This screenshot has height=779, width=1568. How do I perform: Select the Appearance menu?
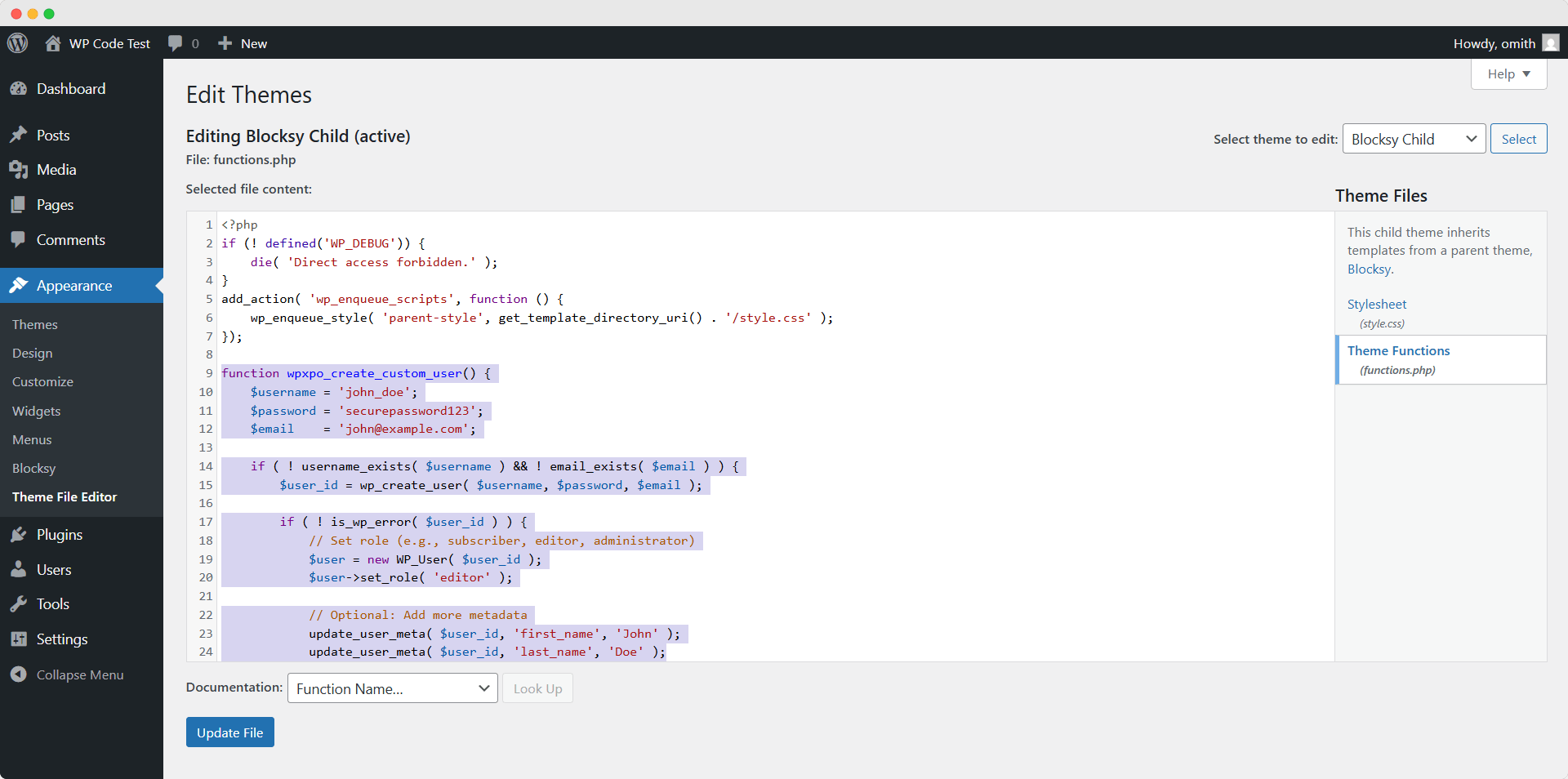[82, 286]
